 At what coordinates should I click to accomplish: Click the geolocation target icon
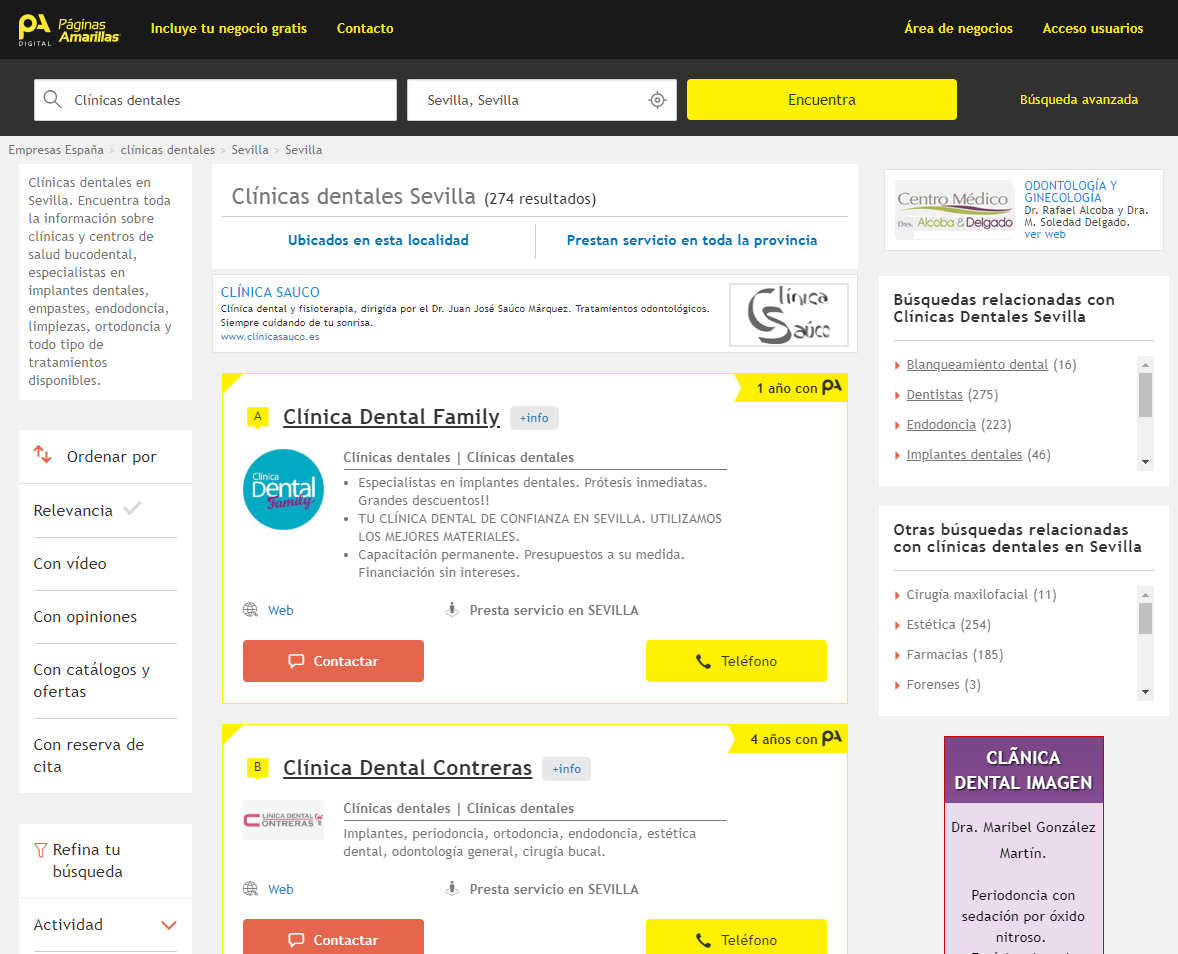[x=657, y=100]
